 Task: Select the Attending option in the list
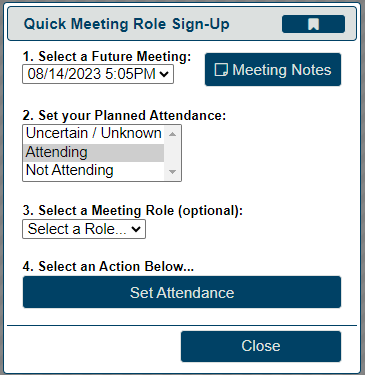pos(93,152)
